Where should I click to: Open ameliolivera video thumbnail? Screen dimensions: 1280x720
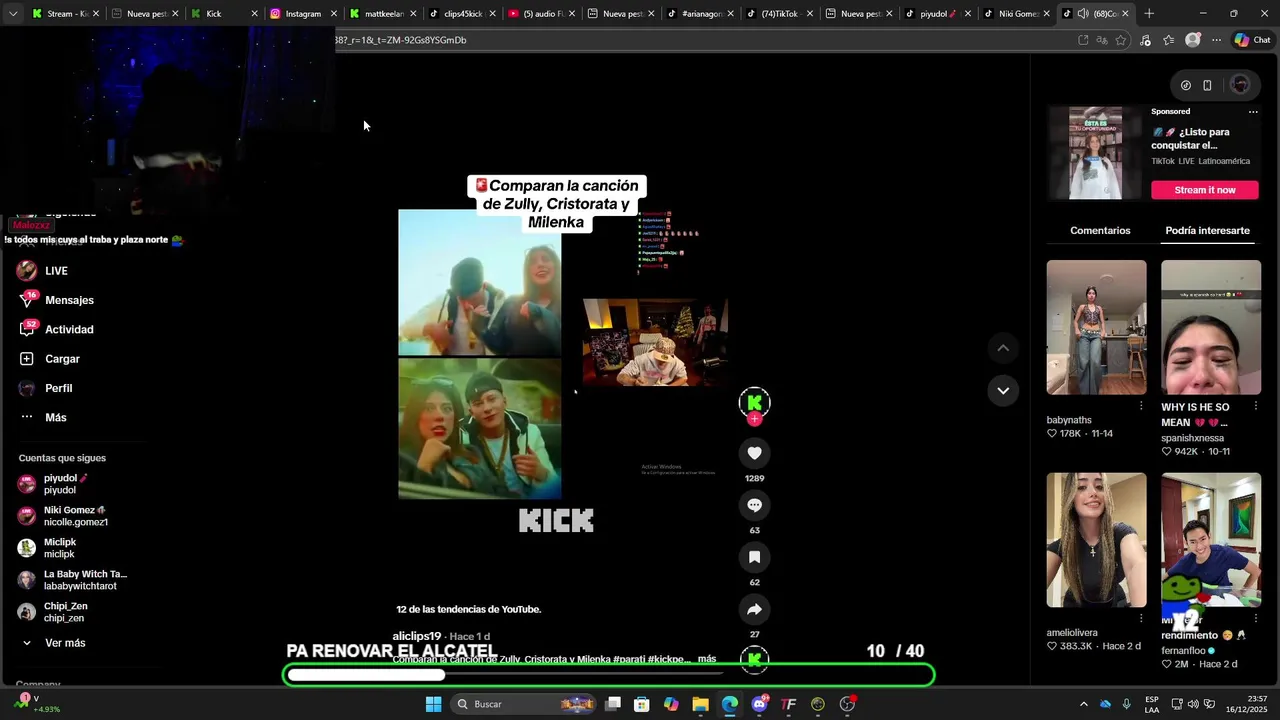point(1096,540)
